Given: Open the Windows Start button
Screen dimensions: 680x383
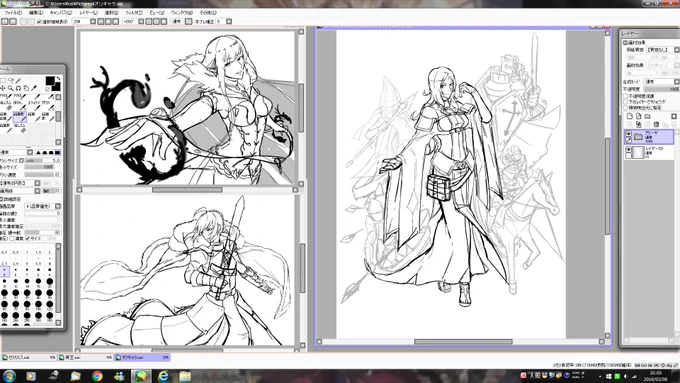Looking at the screenshot, I should click(x=9, y=376).
